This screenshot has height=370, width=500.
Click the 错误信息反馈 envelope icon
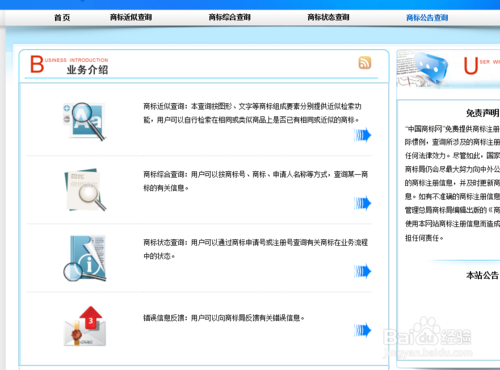(85, 326)
